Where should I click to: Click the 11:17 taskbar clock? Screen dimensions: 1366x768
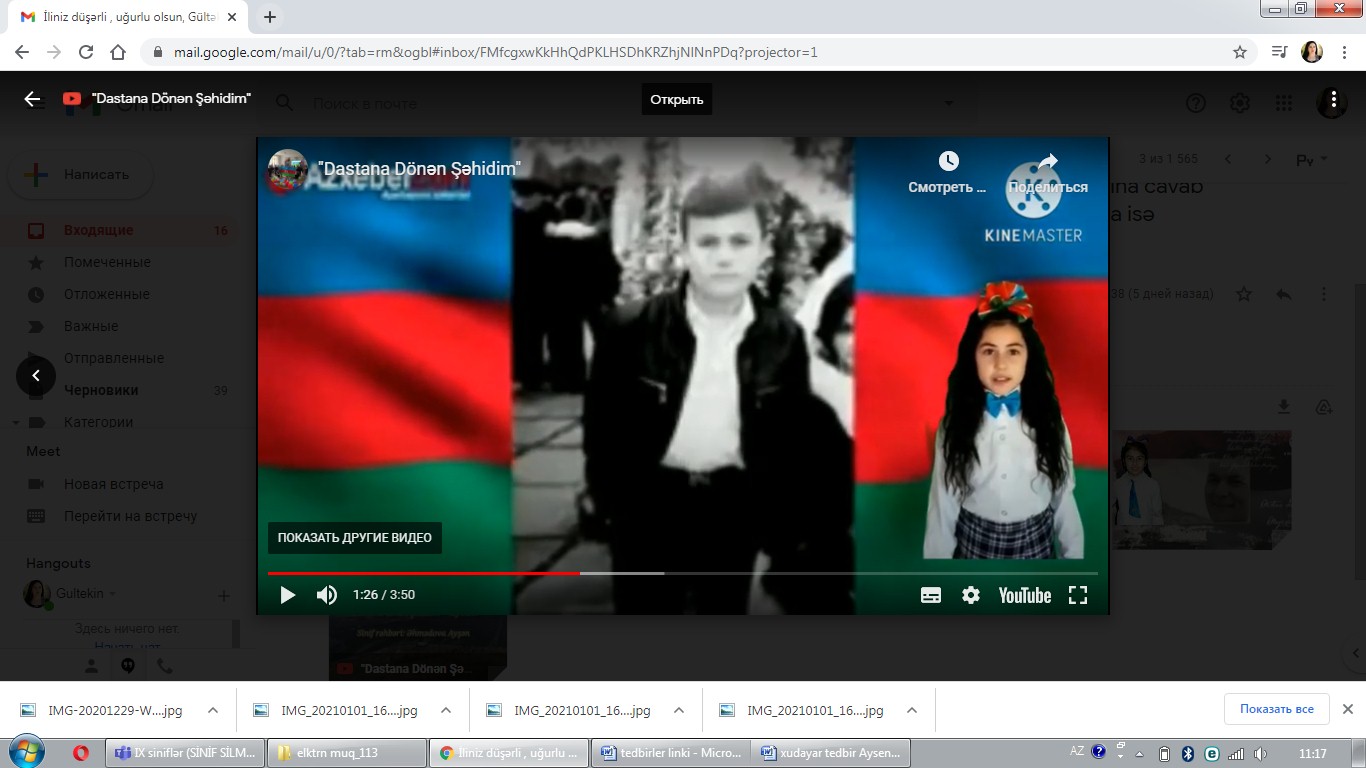click(1312, 754)
